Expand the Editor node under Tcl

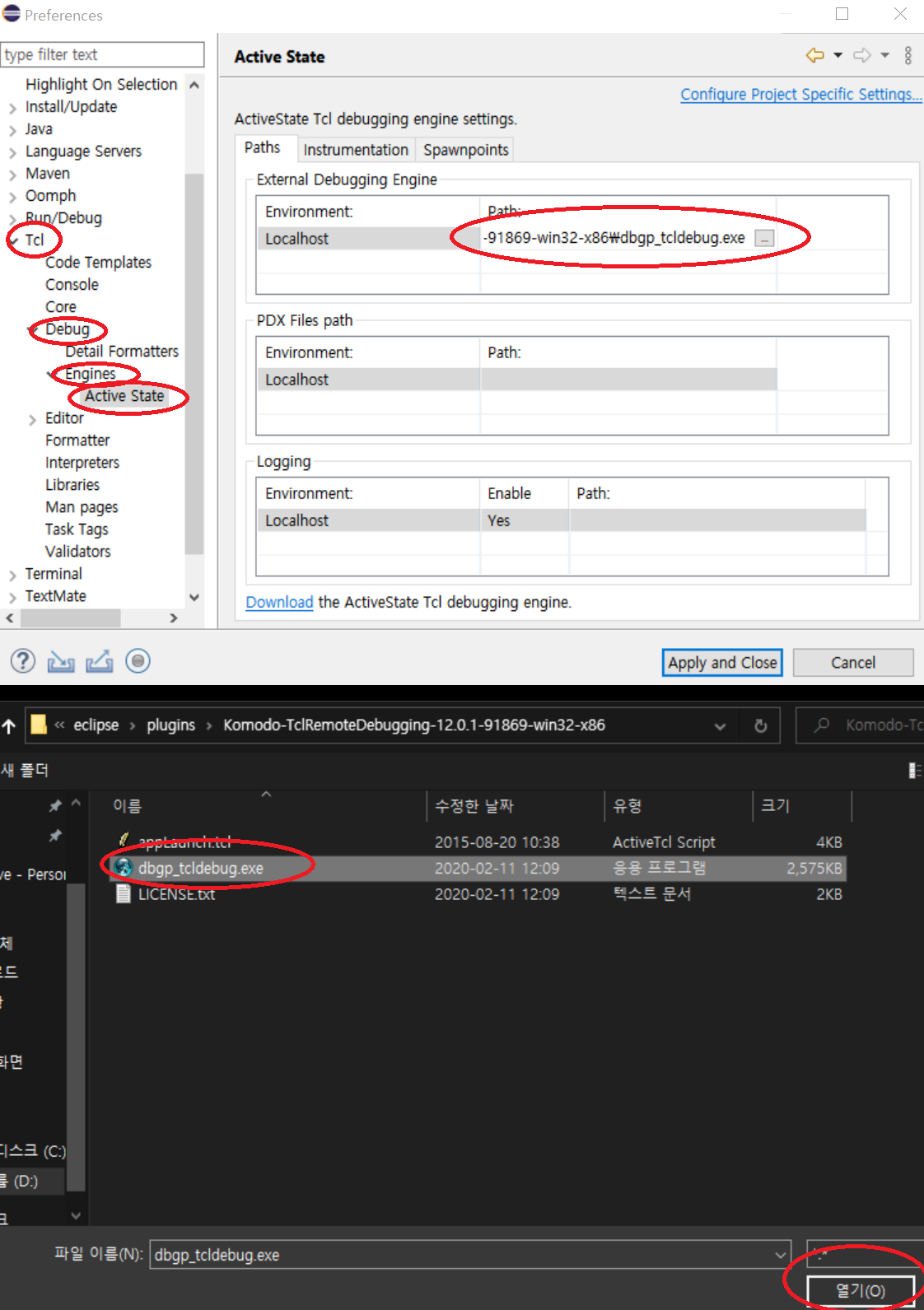click(32, 419)
